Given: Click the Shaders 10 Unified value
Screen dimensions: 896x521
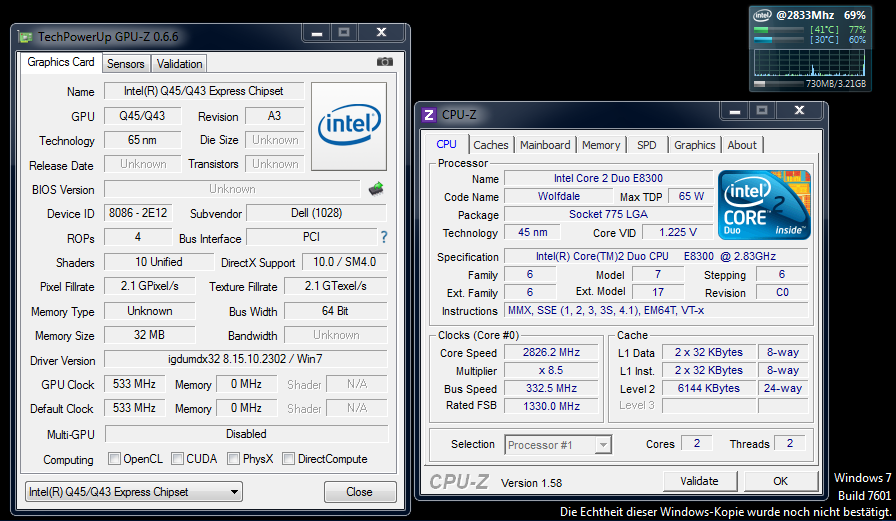Looking at the screenshot, I should (159, 262).
